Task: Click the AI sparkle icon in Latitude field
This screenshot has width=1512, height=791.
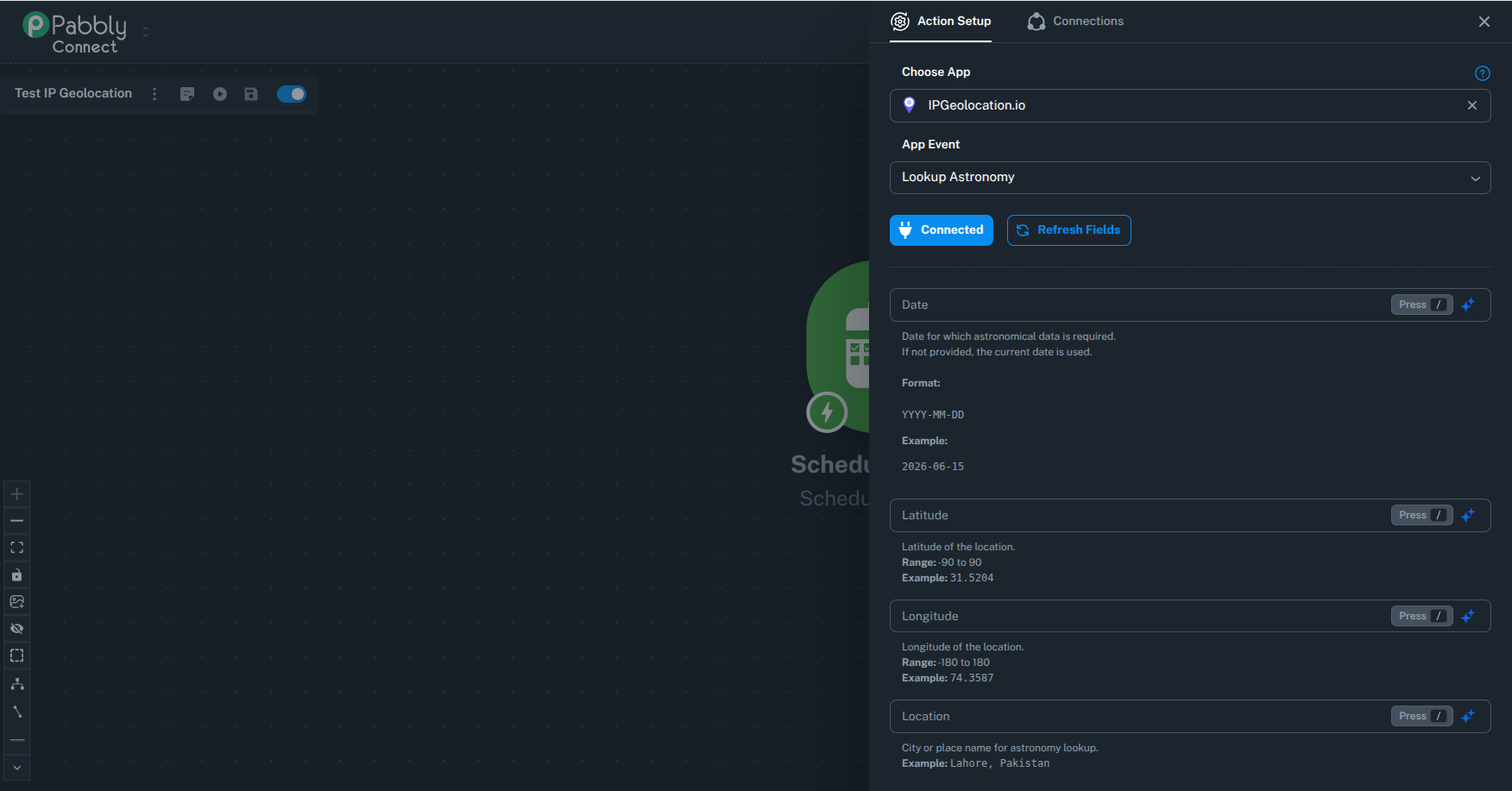Action: click(x=1468, y=515)
